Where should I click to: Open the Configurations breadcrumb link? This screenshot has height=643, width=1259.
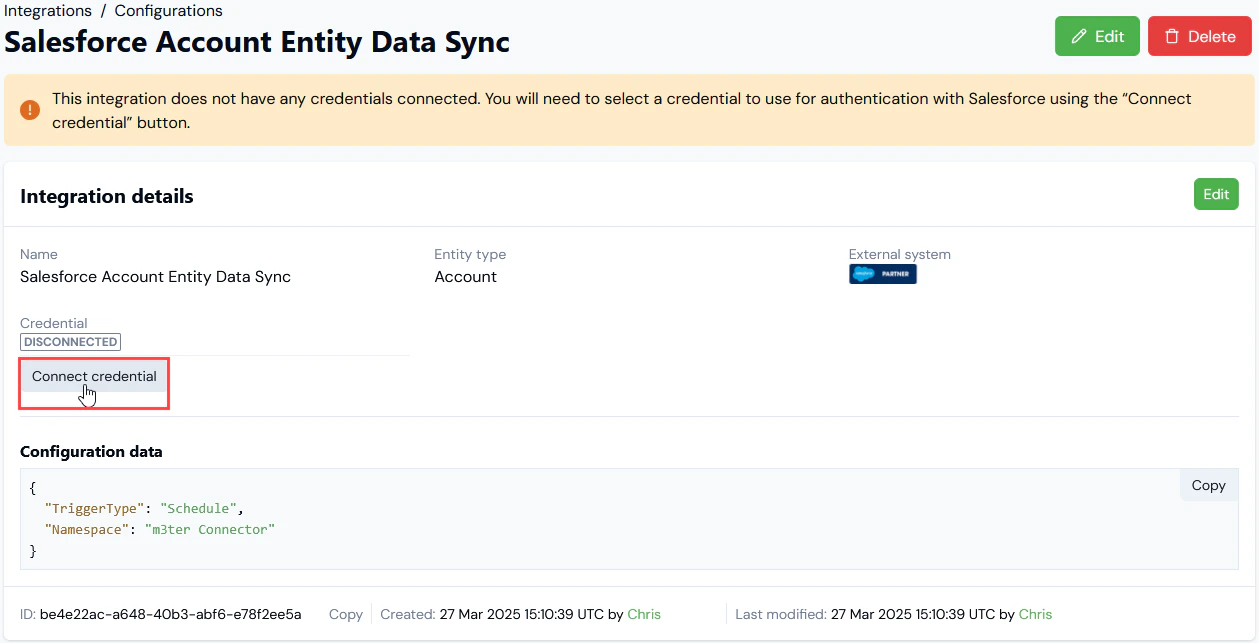point(168,11)
